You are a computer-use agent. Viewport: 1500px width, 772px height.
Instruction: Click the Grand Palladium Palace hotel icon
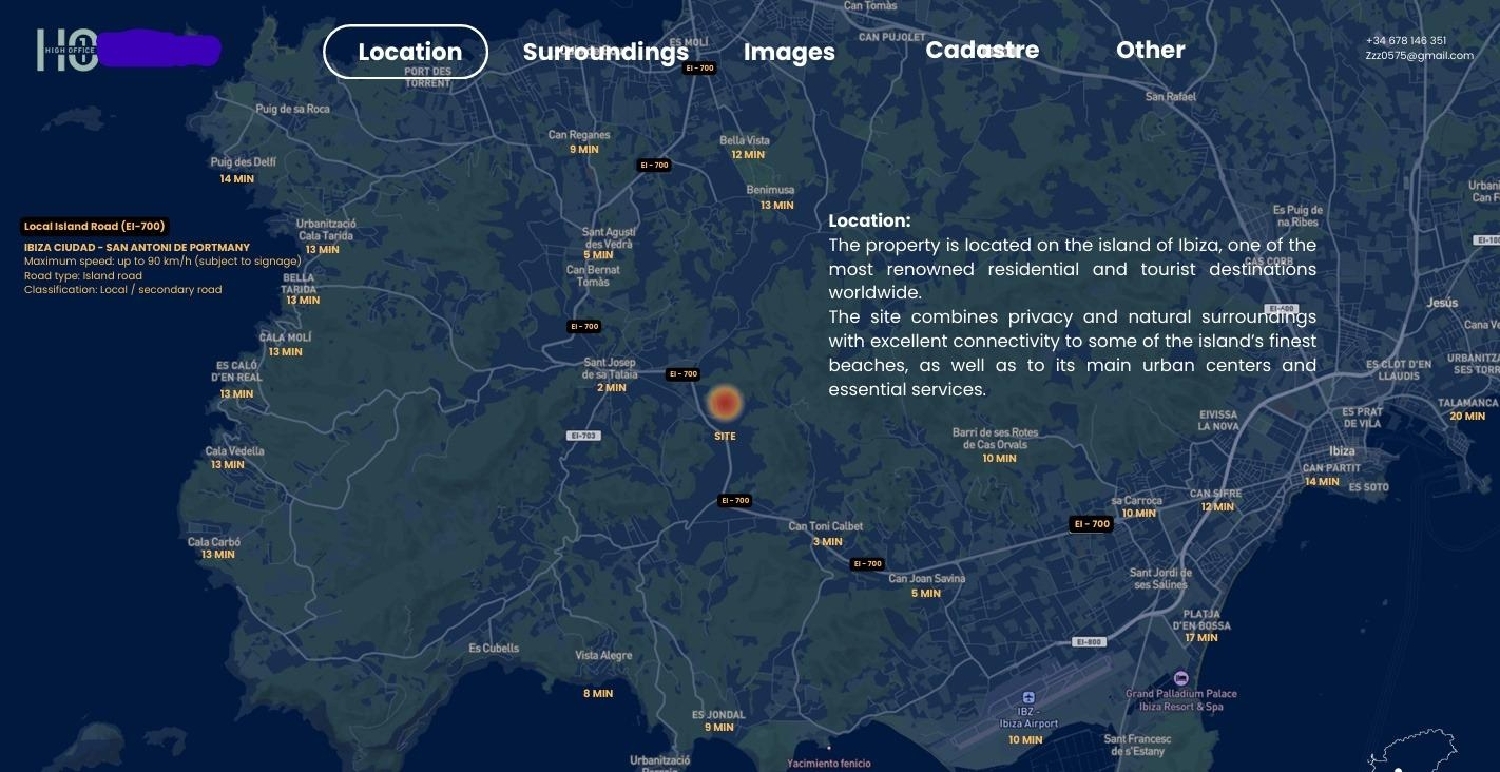click(x=1180, y=679)
